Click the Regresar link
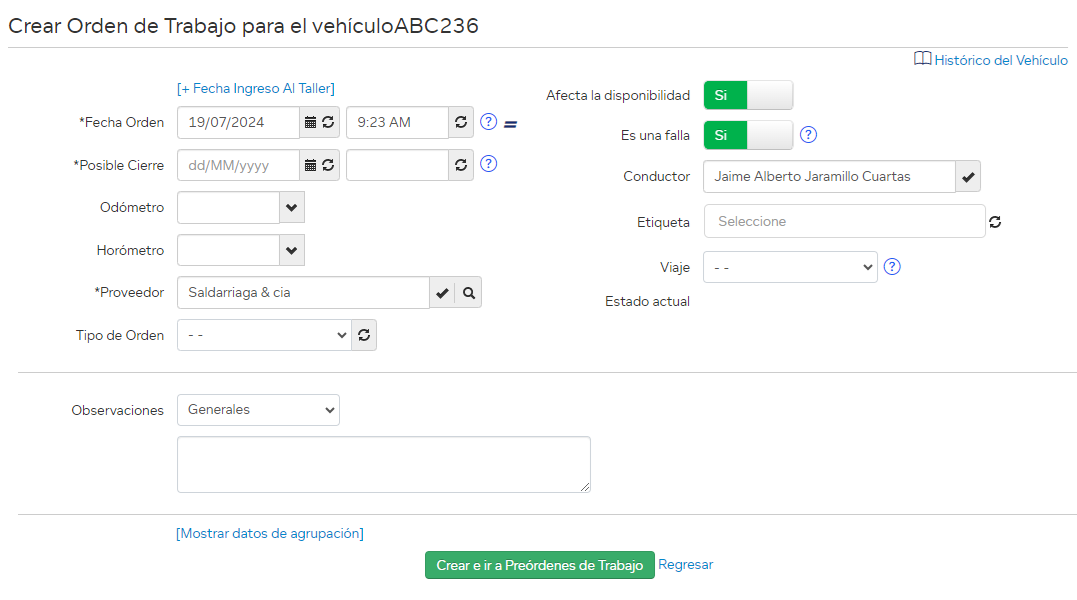1077x600 pixels. pyautogui.click(x=686, y=565)
